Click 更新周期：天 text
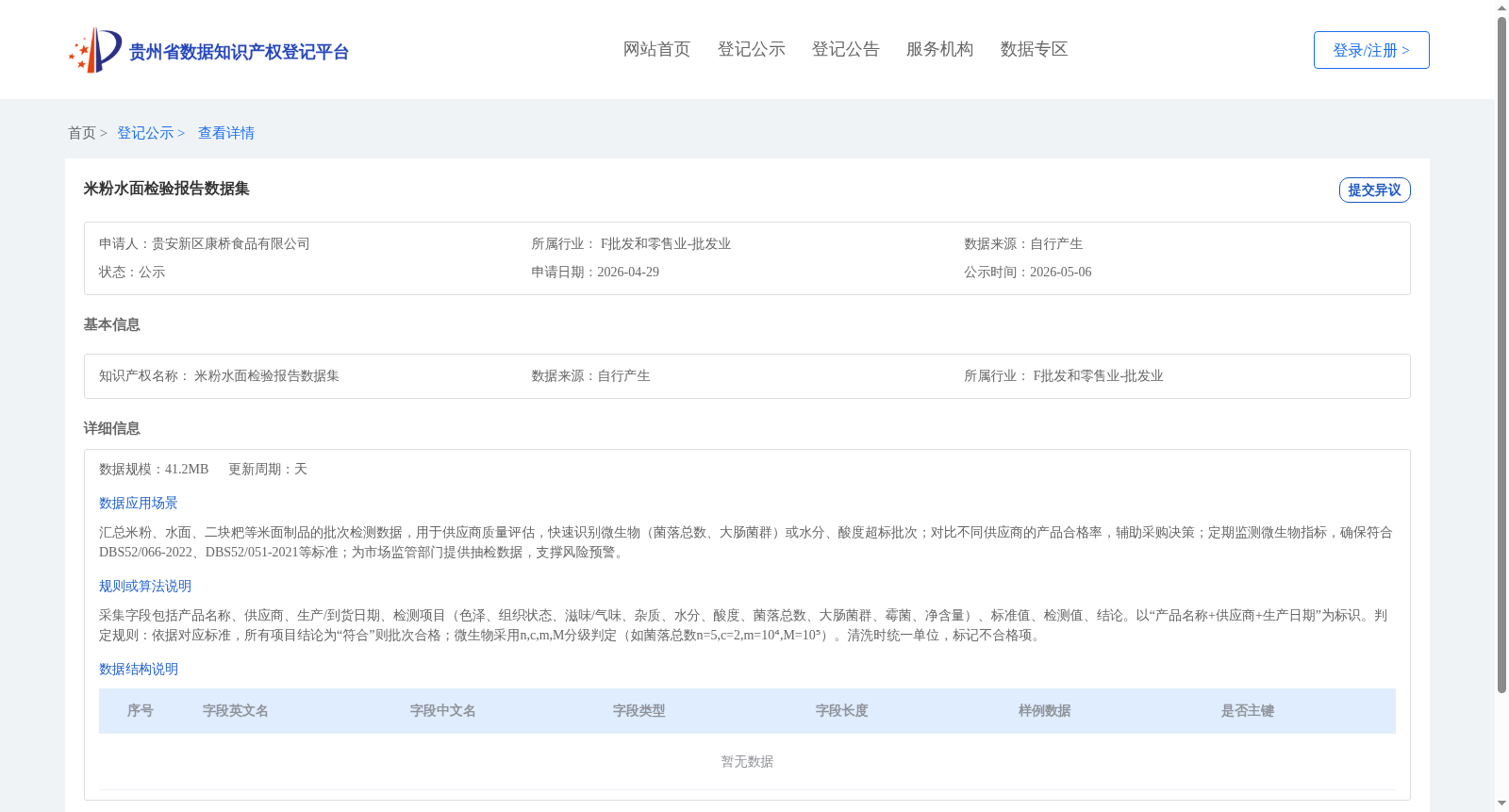 click(x=268, y=470)
